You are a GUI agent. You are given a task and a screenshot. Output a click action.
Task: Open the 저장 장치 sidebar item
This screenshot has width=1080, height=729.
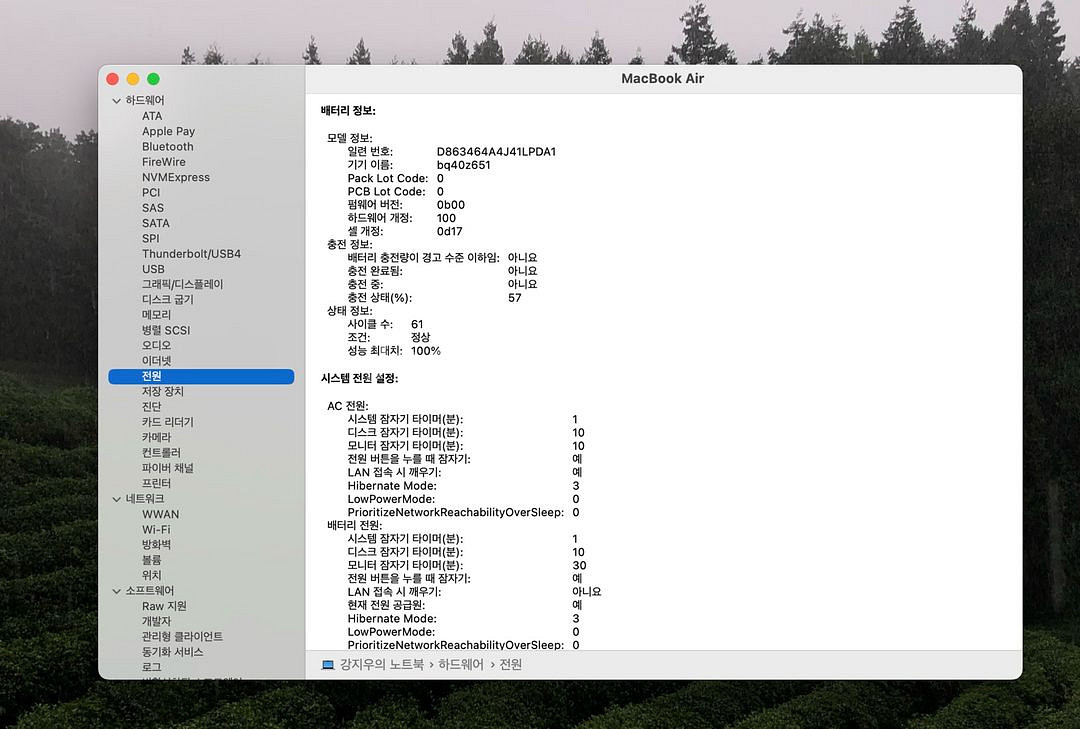click(162, 392)
